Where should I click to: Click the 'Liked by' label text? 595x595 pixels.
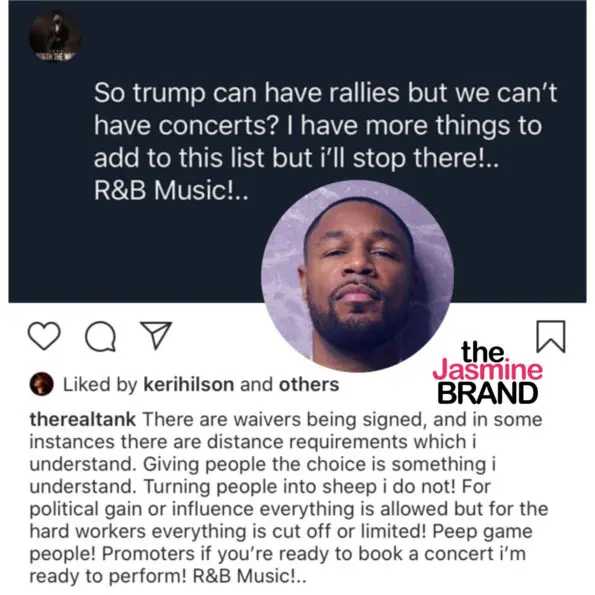click(x=100, y=384)
